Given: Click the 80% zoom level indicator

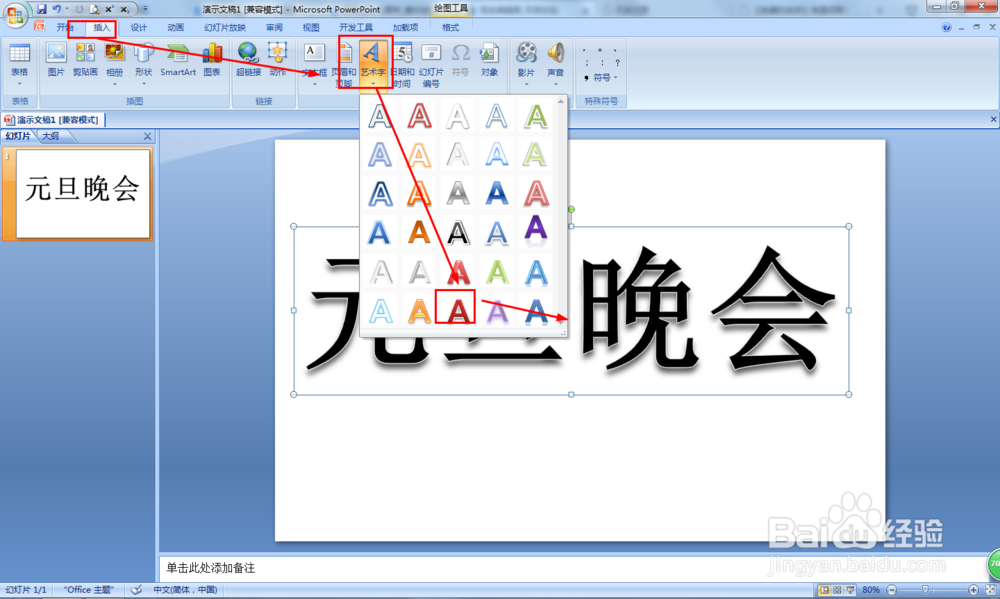Looking at the screenshot, I should [x=871, y=590].
